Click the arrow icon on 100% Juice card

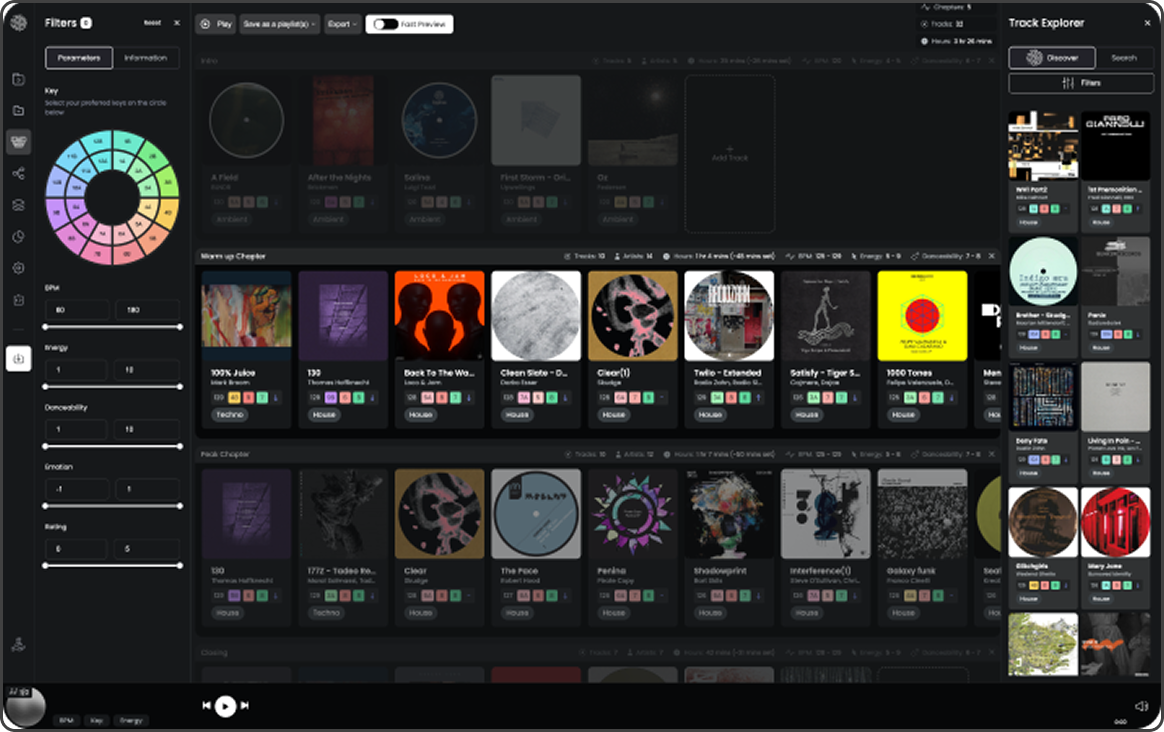point(275,398)
